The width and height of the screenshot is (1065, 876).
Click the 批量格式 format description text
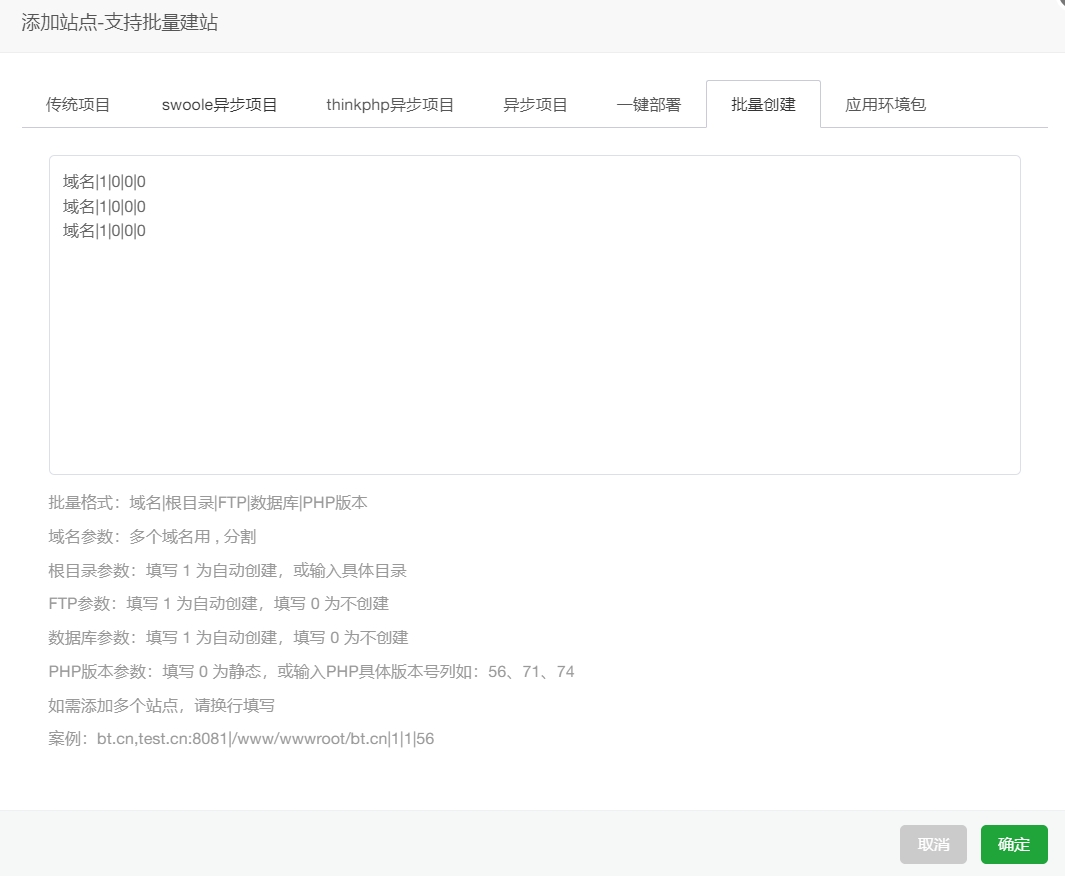tap(207, 502)
